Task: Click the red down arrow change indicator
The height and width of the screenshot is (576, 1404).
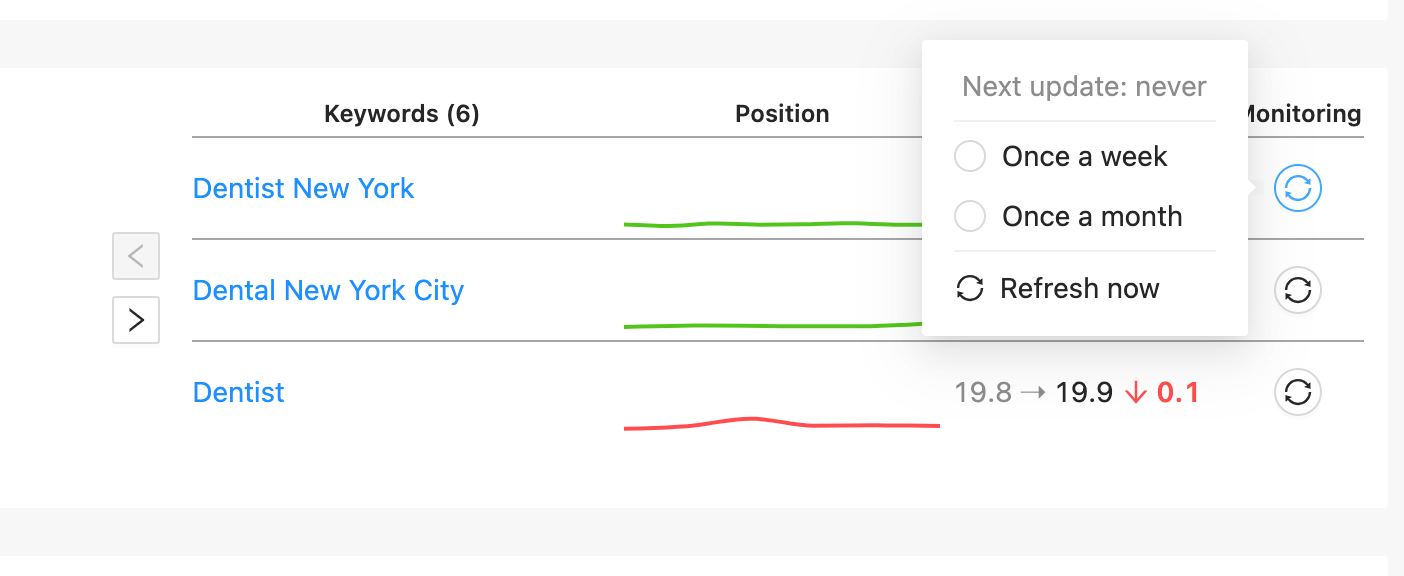Action: pos(1135,393)
